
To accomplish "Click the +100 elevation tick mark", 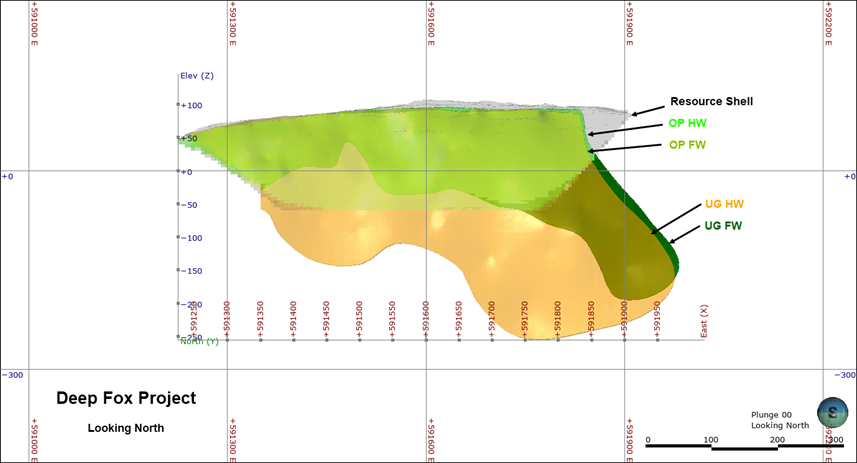I will (x=179, y=104).
